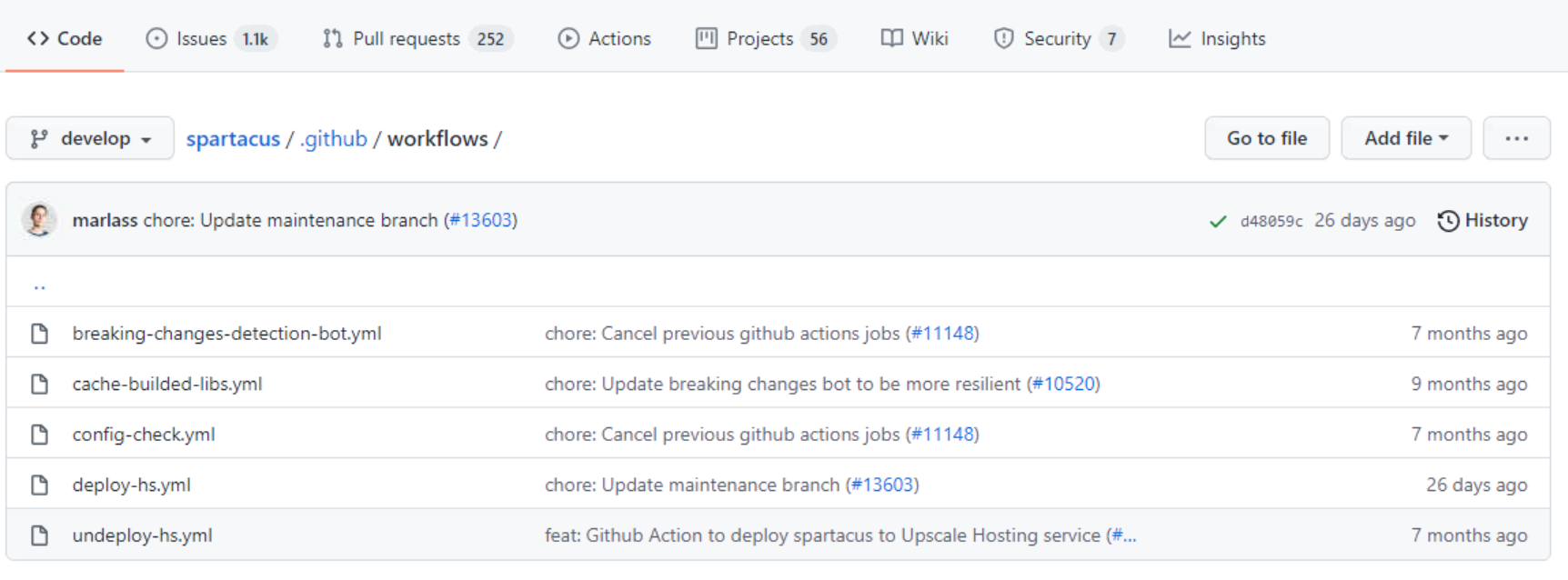Click the Wiki book icon
Screen dimensions: 1568x580
click(891, 38)
